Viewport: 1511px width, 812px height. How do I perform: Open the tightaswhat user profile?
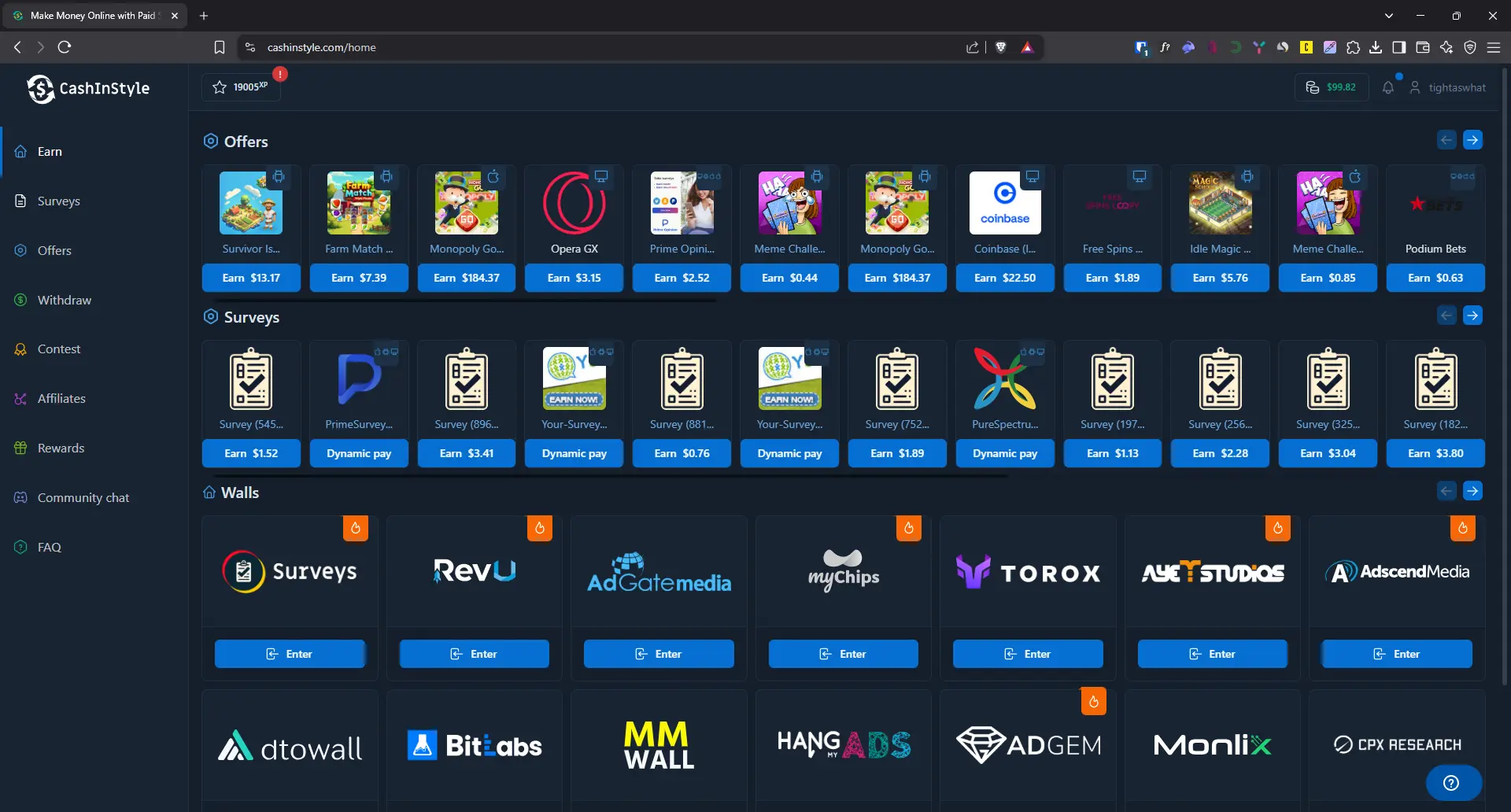1448,87
